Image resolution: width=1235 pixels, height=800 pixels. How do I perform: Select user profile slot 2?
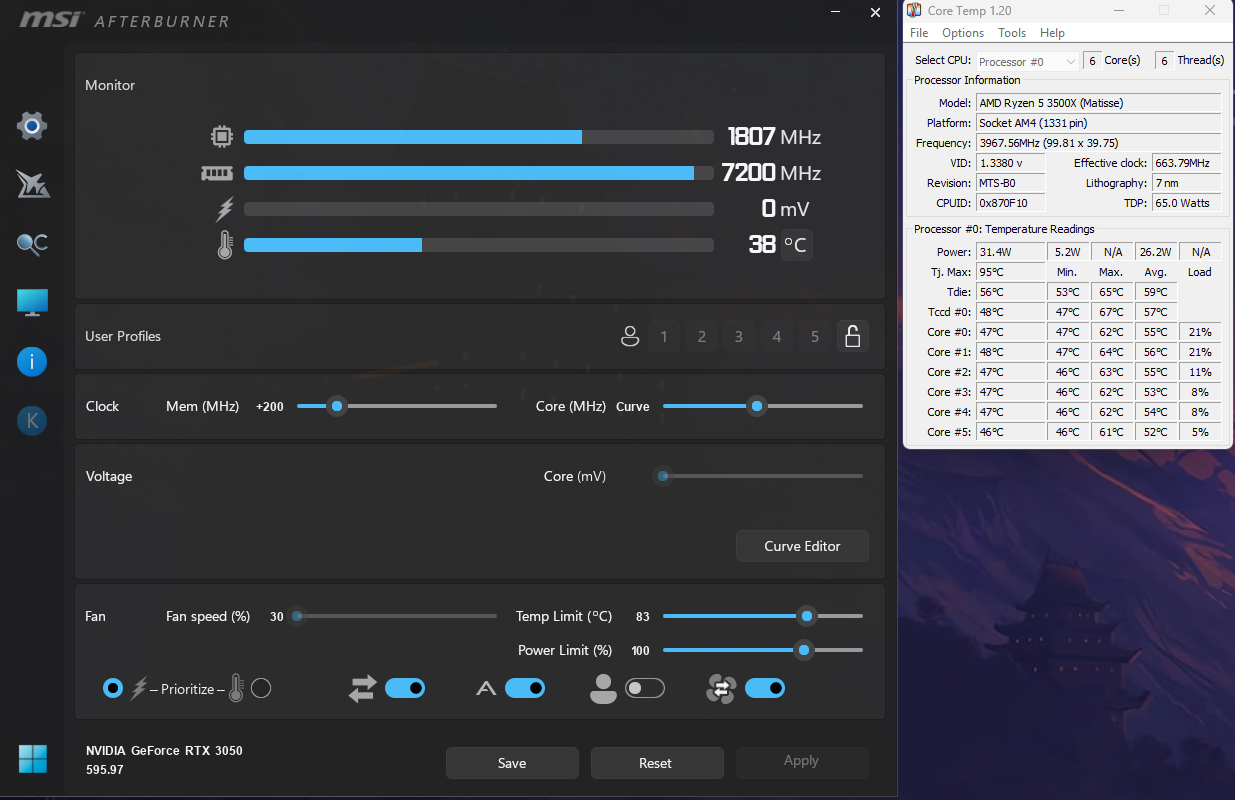(x=702, y=337)
